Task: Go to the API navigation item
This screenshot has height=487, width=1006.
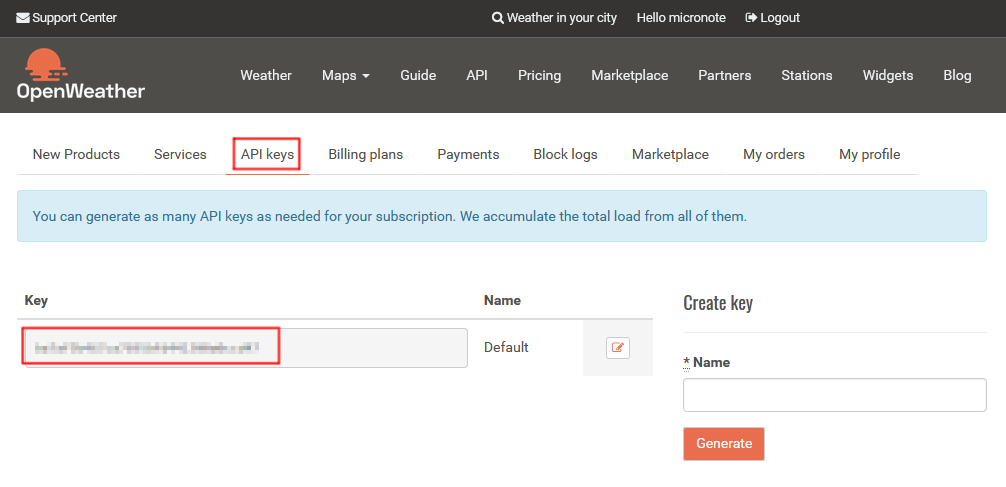Action: pos(477,75)
